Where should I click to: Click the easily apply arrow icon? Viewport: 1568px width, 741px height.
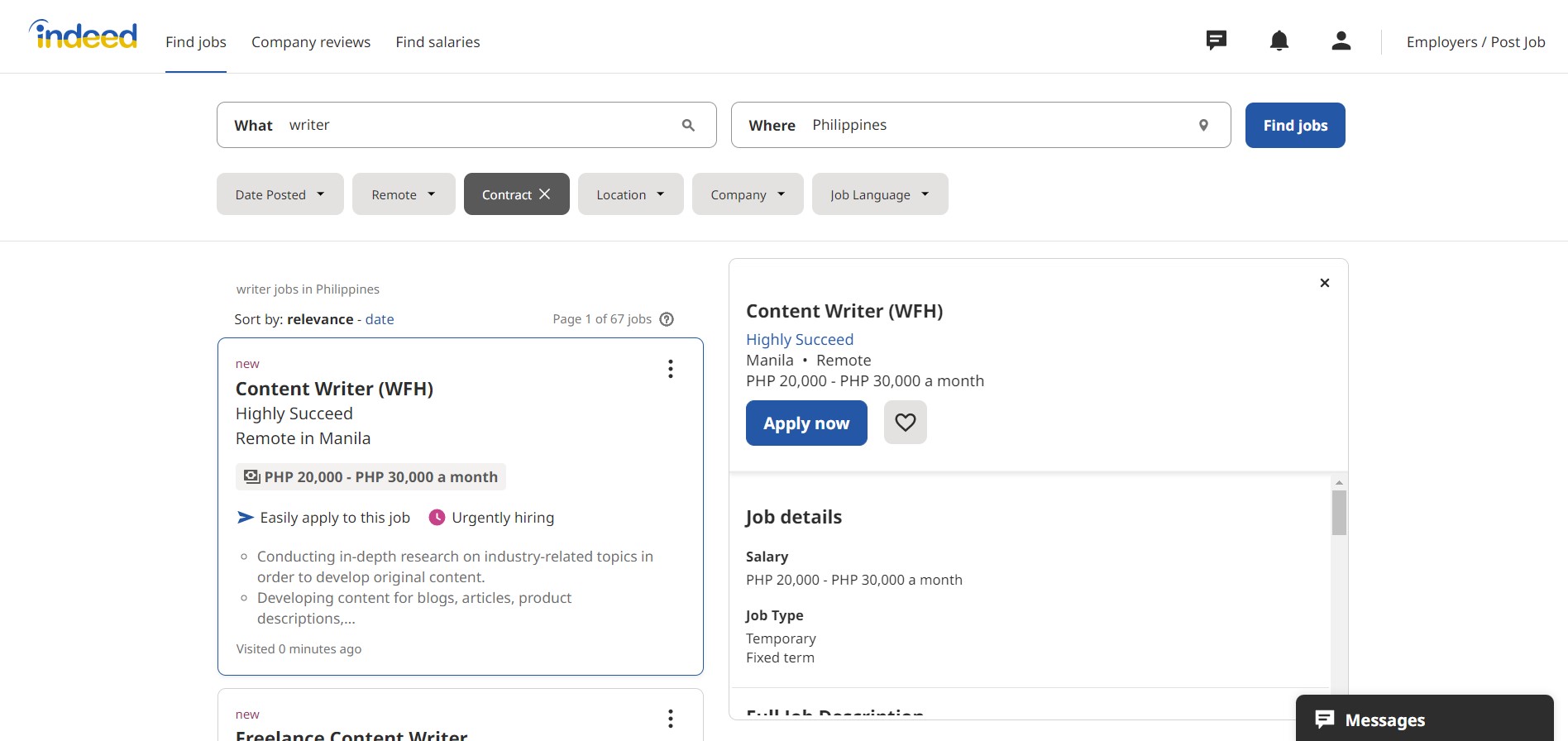[x=245, y=518]
